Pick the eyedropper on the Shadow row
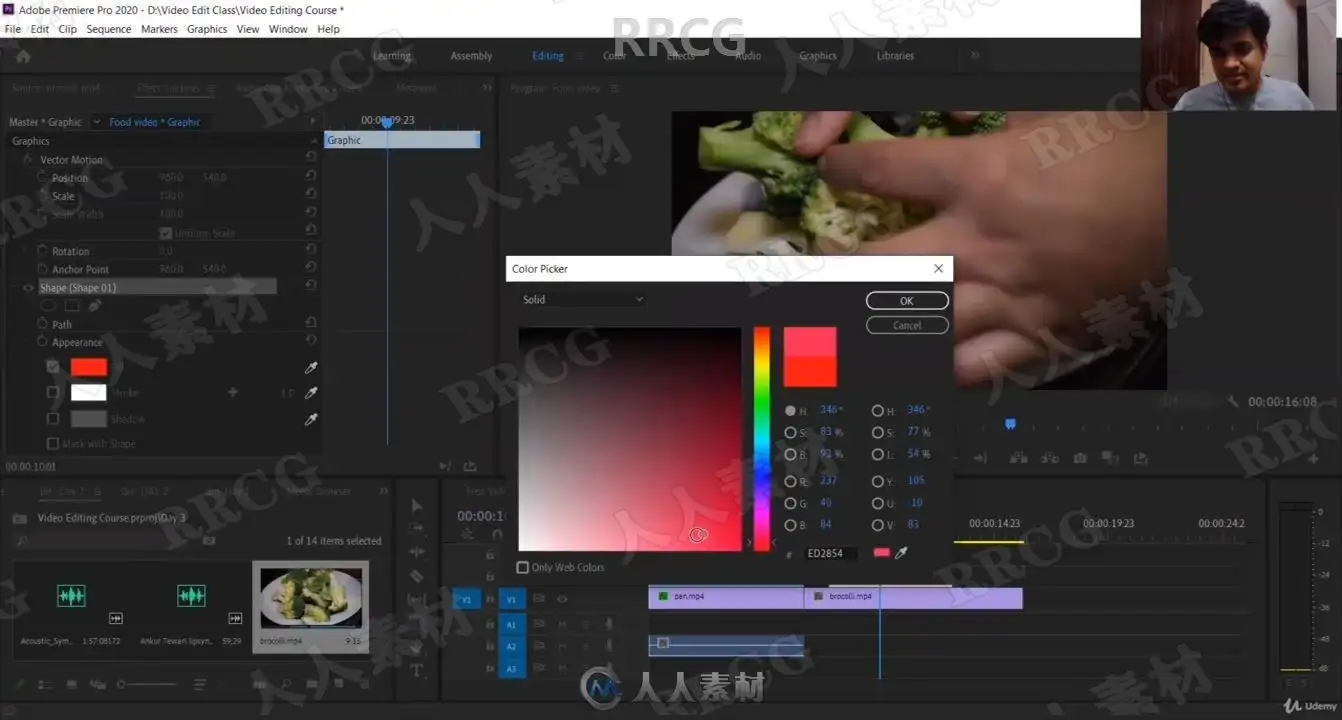The height and width of the screenshot is (720, 1342). tap(311, 420)
